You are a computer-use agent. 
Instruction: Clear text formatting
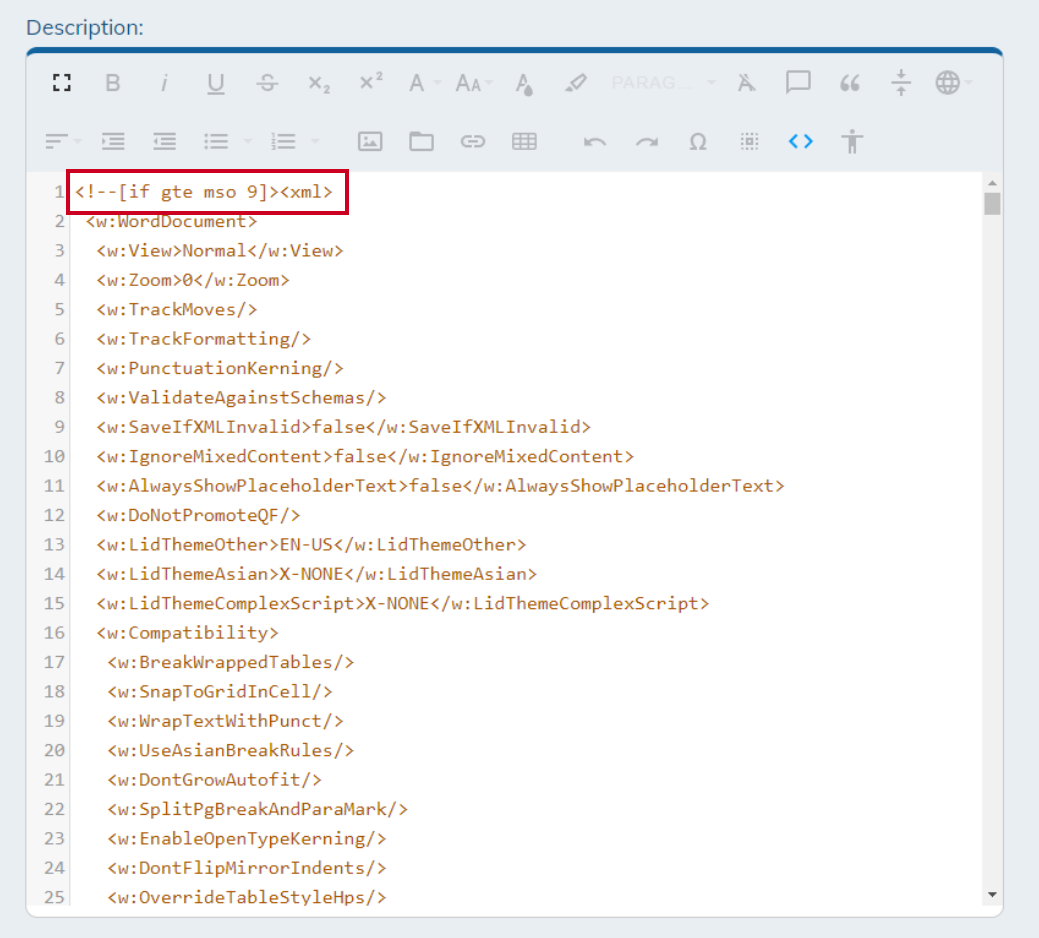[747, 83]
